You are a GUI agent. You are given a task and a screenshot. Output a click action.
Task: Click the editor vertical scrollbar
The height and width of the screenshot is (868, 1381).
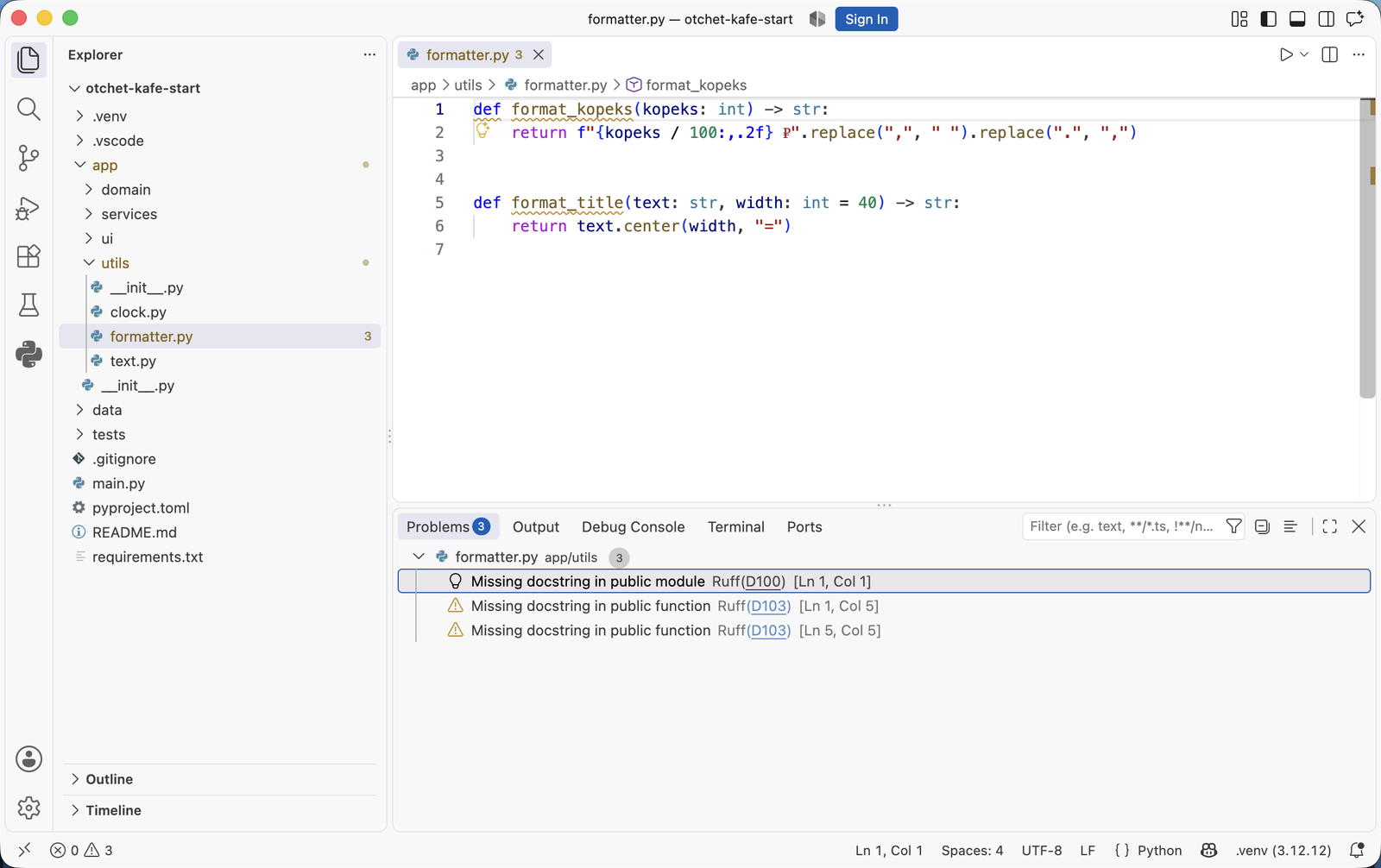[1367, 250]
